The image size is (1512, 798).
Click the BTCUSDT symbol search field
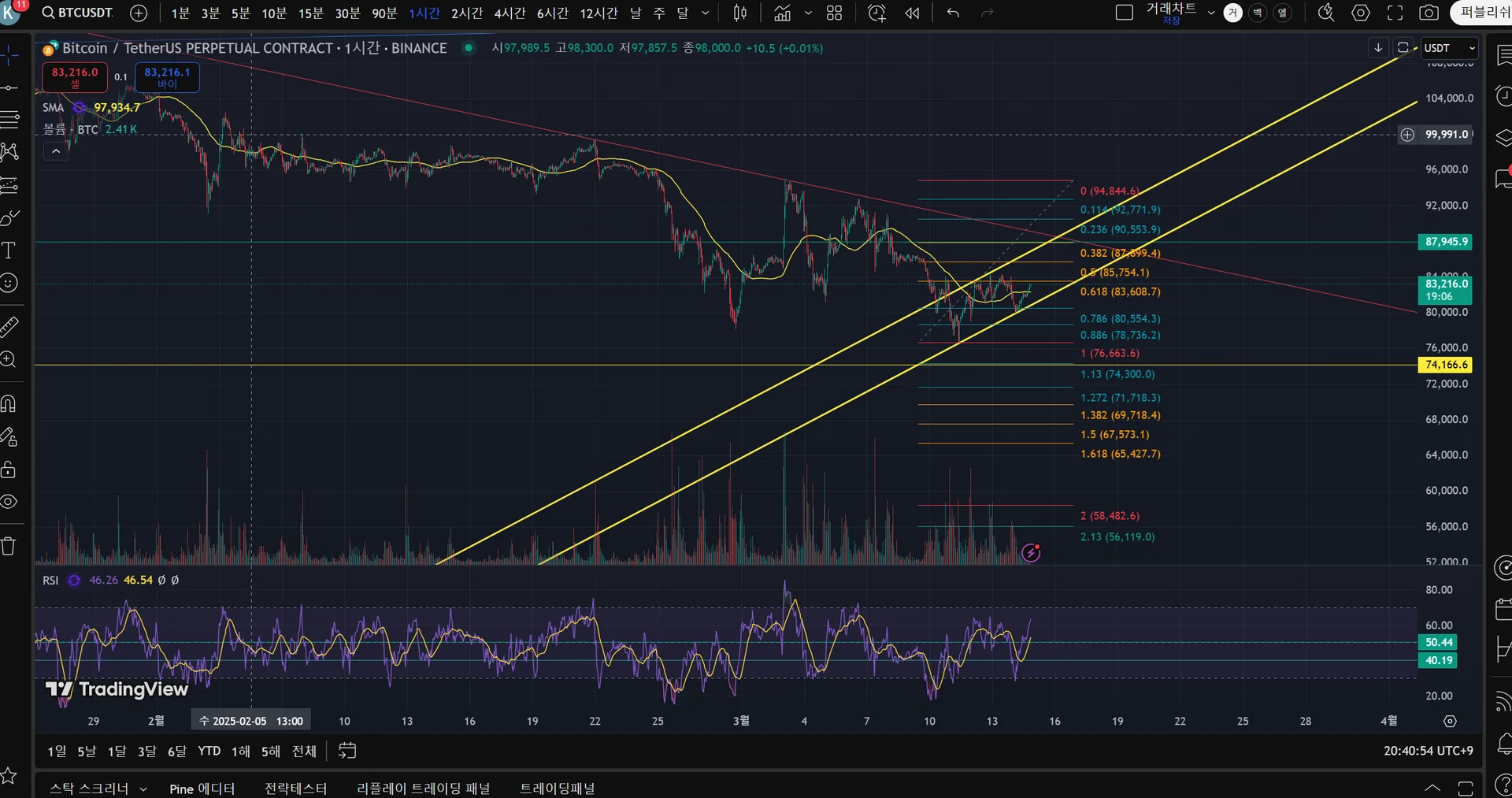(x=77, y=13)
